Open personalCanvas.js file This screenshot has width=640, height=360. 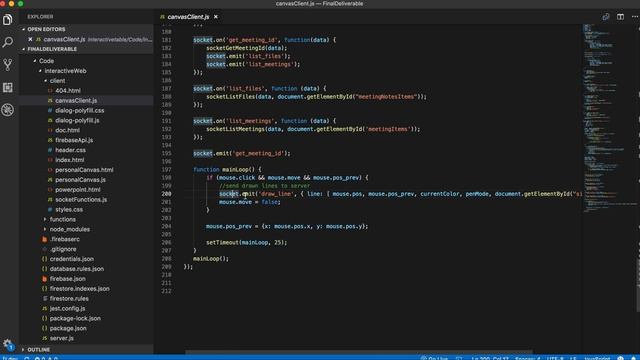(80, 180)
